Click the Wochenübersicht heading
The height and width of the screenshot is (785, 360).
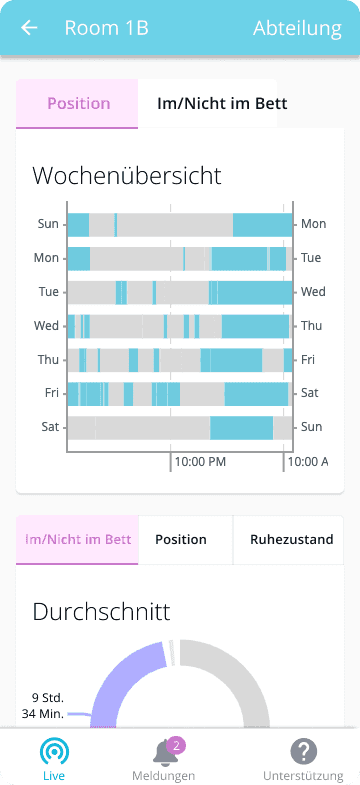127,176
